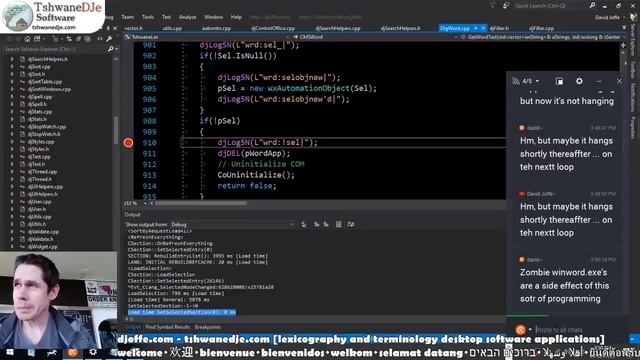Open the Breakpoints tab
Screen dimensions: 640x360
(x=208, y=327)
